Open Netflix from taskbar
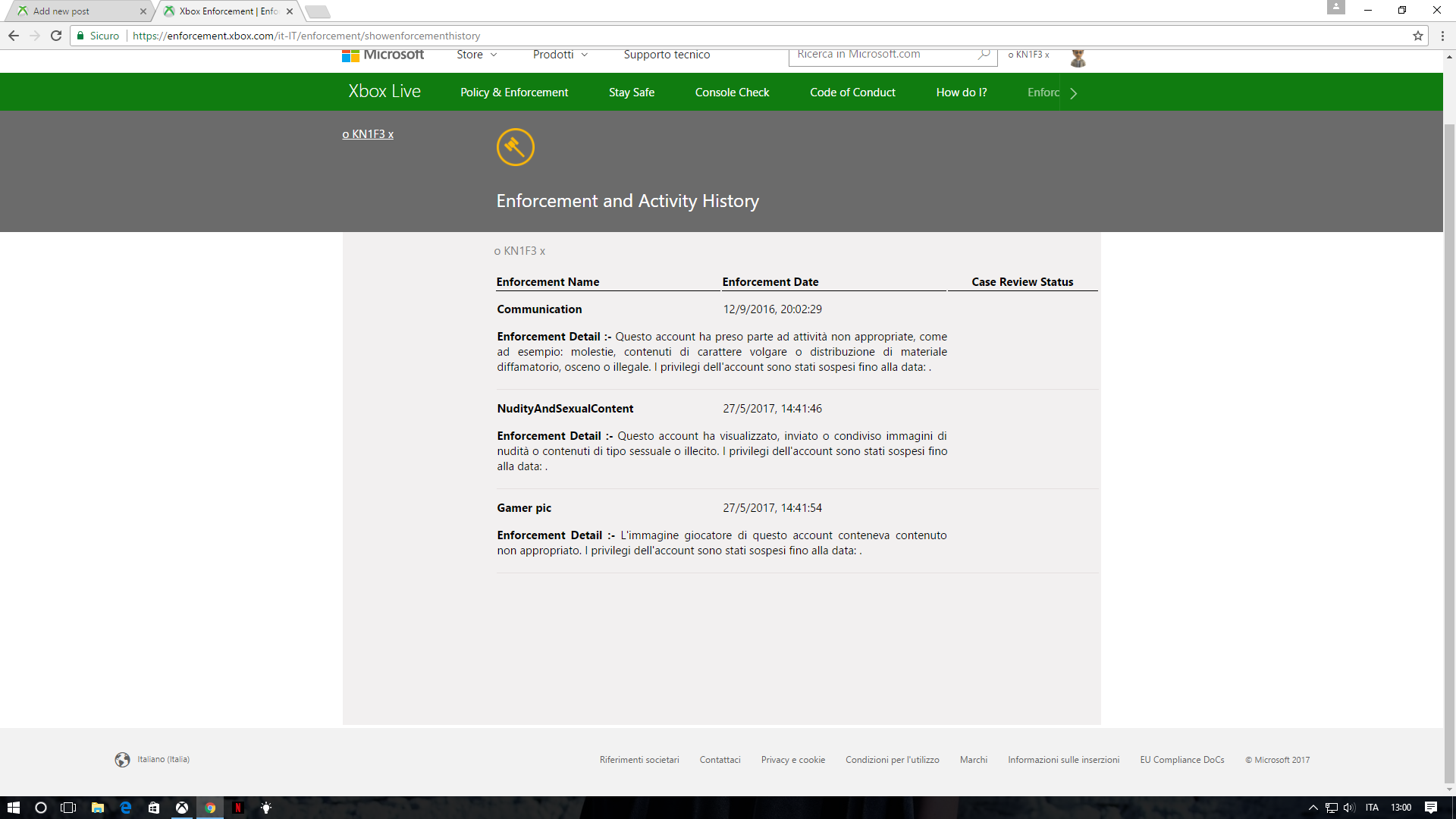 (238, 808)
